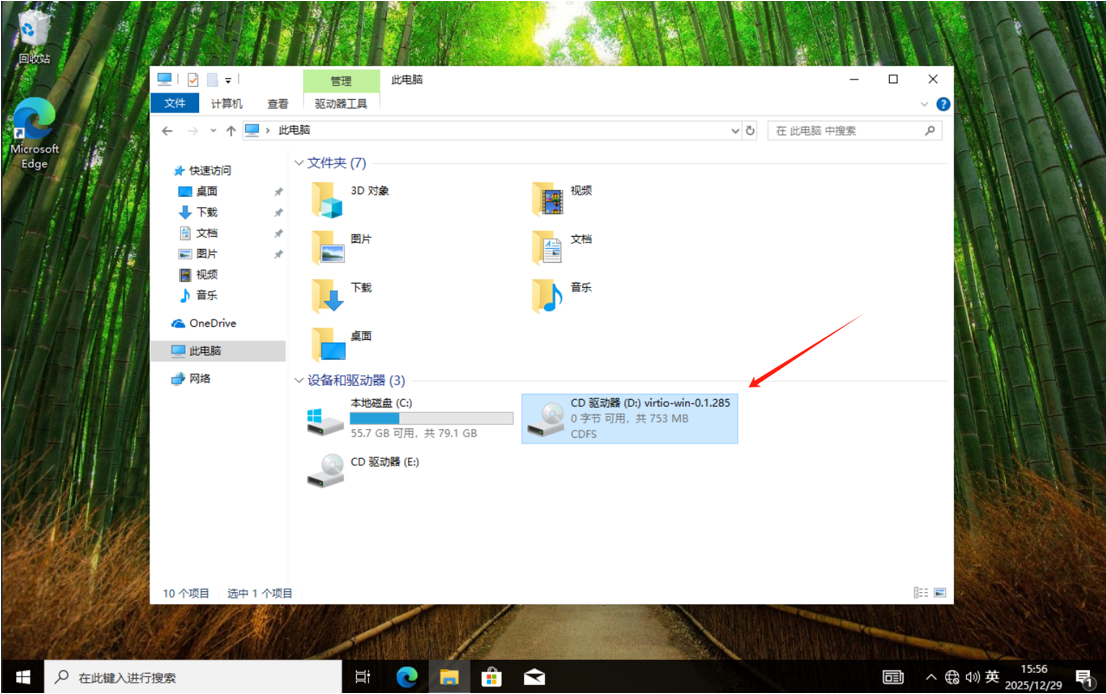Click the Properties icon in quick access toolbar
The height and width of the screenshot is (694, 1106).
pyautogui.click(x=192, y=80)
